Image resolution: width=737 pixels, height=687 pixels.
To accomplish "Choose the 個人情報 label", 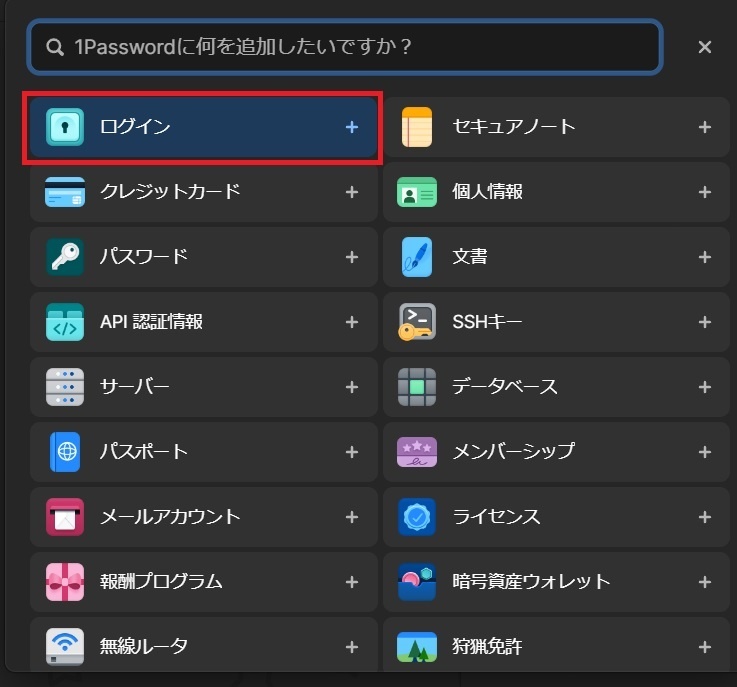I will click(487, 192).
